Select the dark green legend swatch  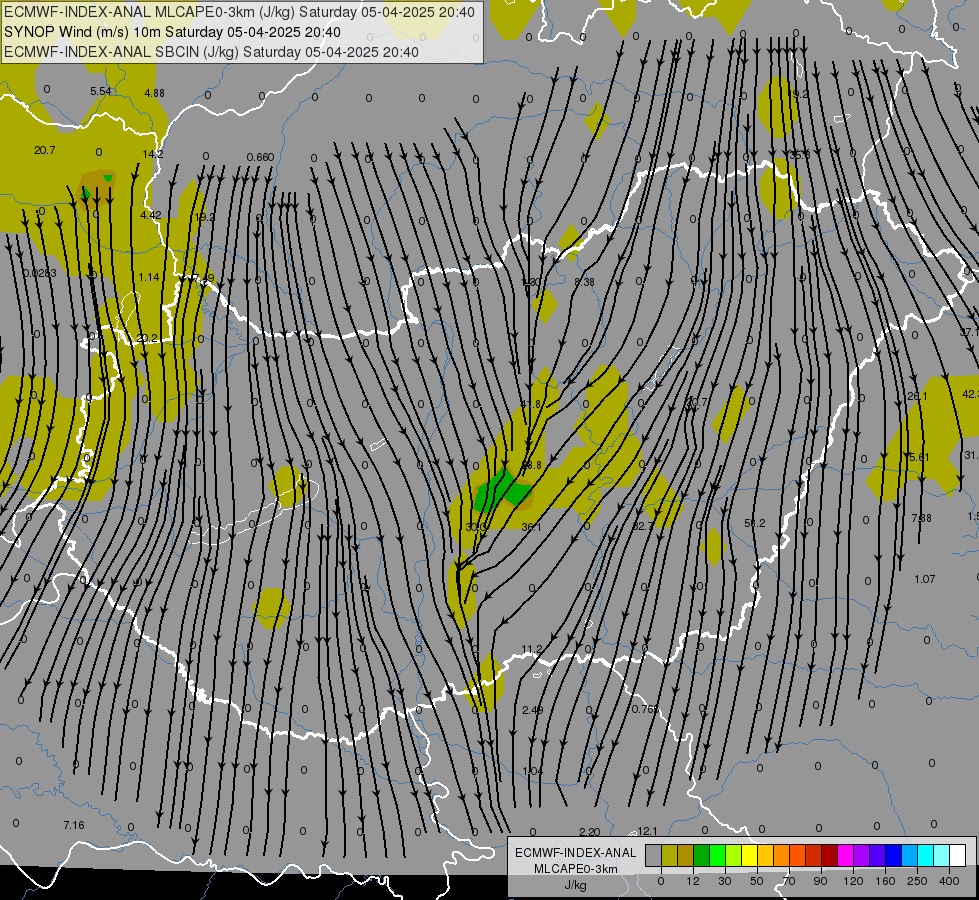pos(702,855)
